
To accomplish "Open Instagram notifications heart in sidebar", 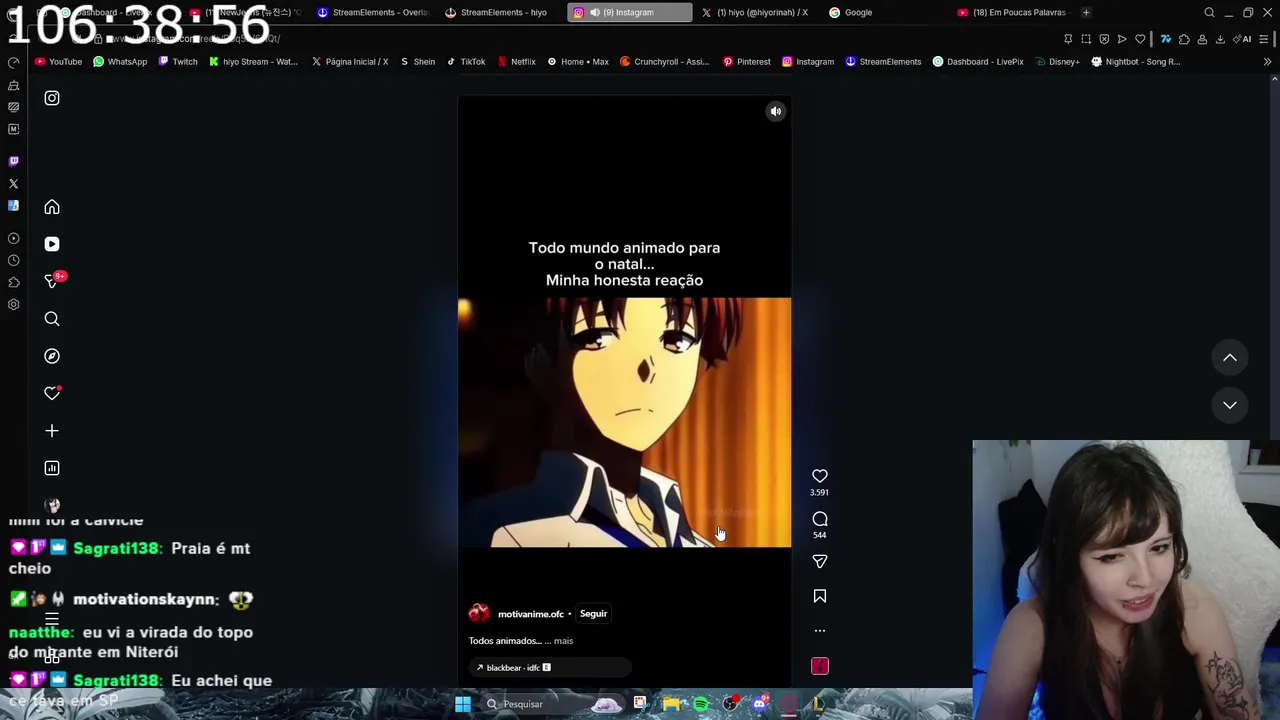I will [x=52, y=393].
